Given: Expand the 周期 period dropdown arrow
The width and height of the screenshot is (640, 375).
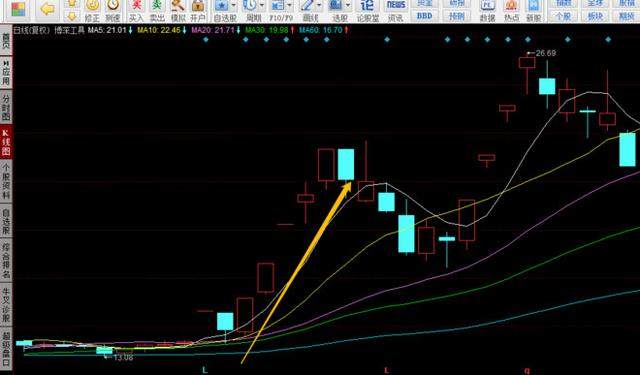Looking at the screenshot, I should (x=262, y=6).
